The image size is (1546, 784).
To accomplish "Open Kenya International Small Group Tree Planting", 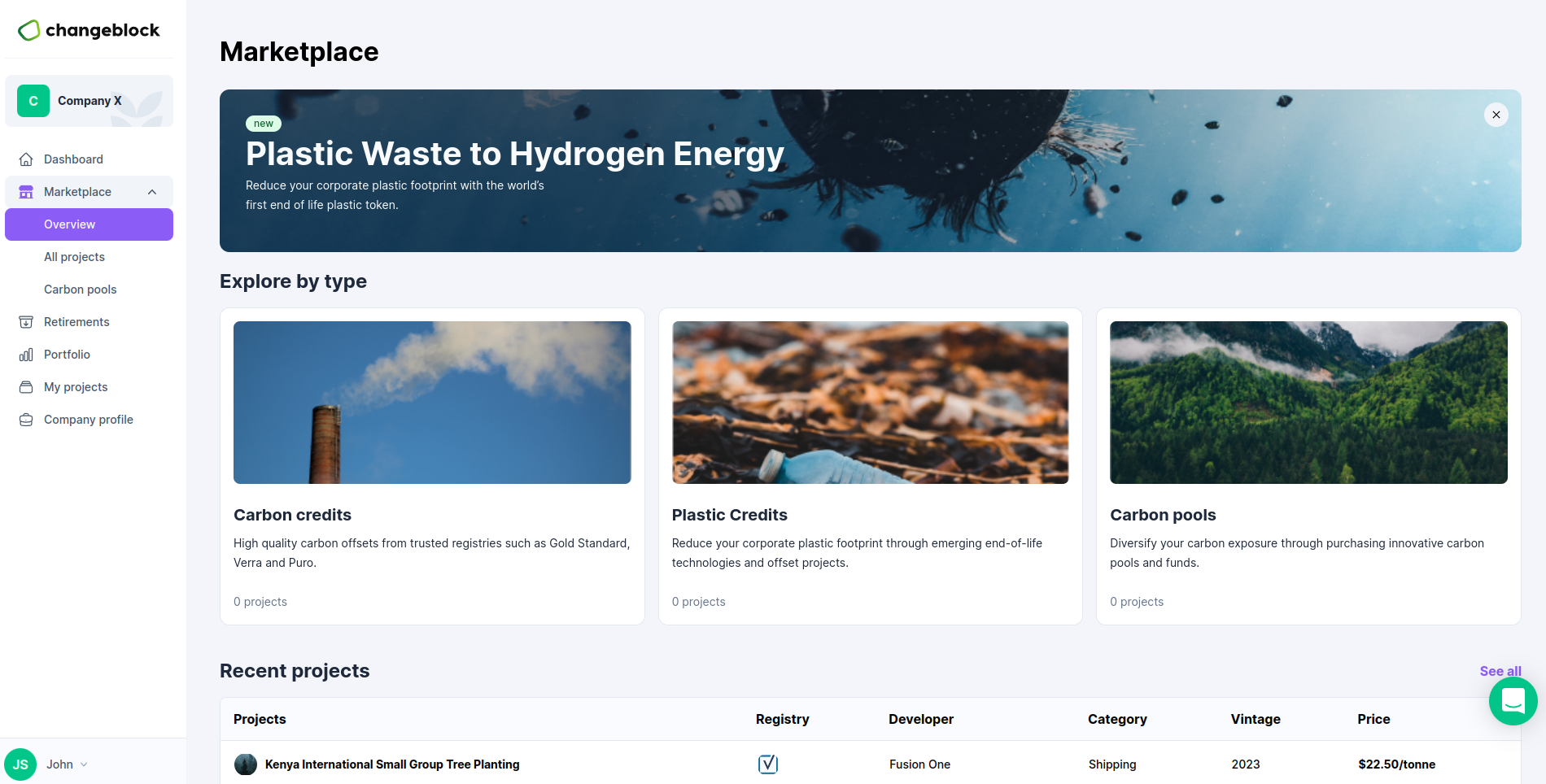I will point(391,764).
